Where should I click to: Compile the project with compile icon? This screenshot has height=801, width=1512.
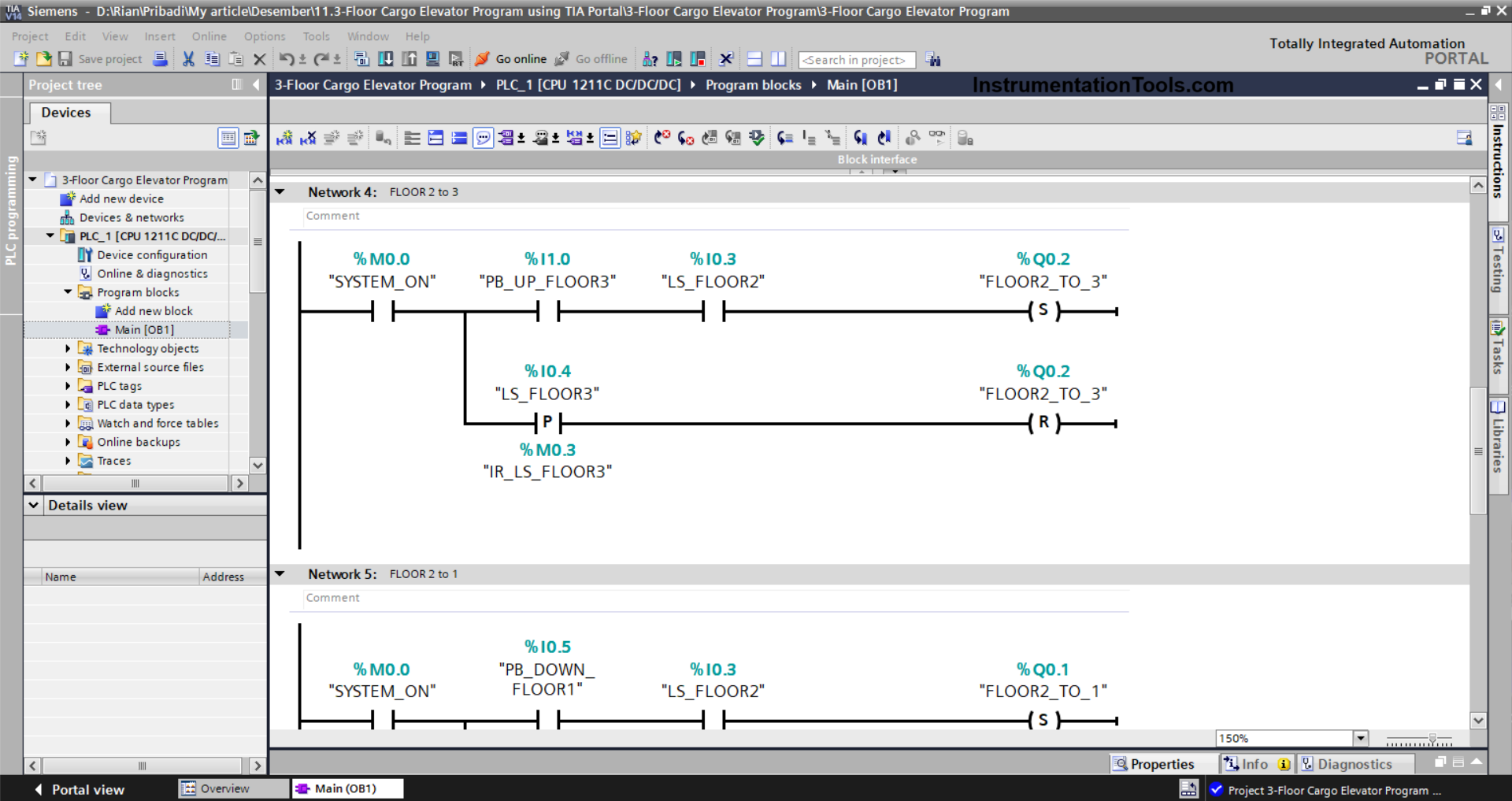(x=361, y=59)
